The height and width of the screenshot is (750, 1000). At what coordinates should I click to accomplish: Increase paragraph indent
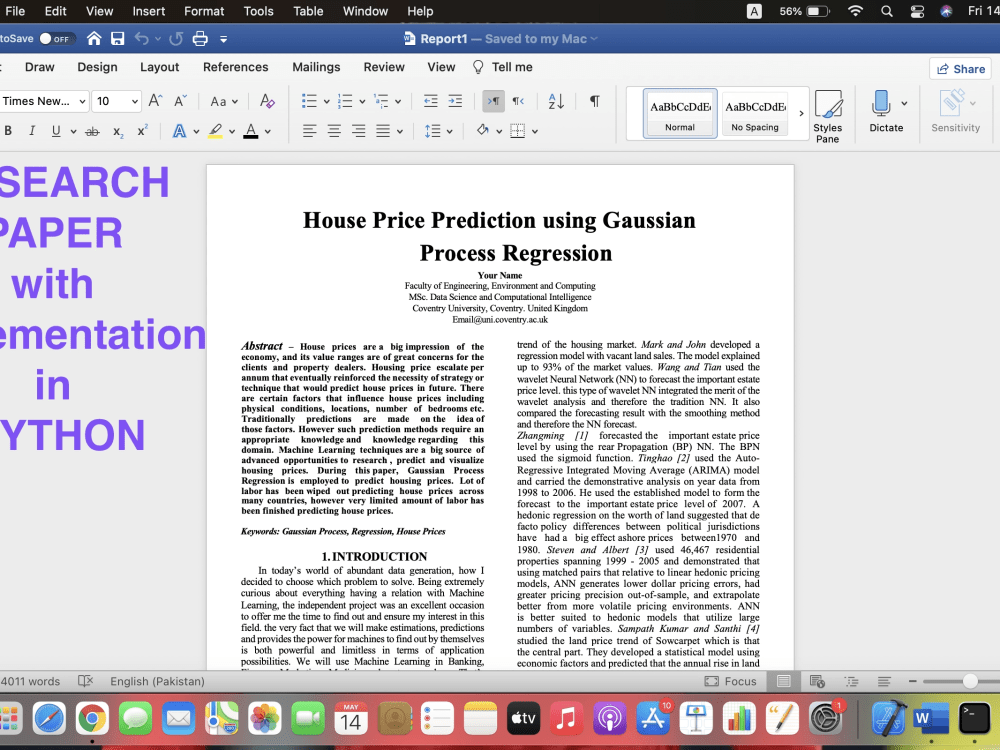click(x=455, y=101)
